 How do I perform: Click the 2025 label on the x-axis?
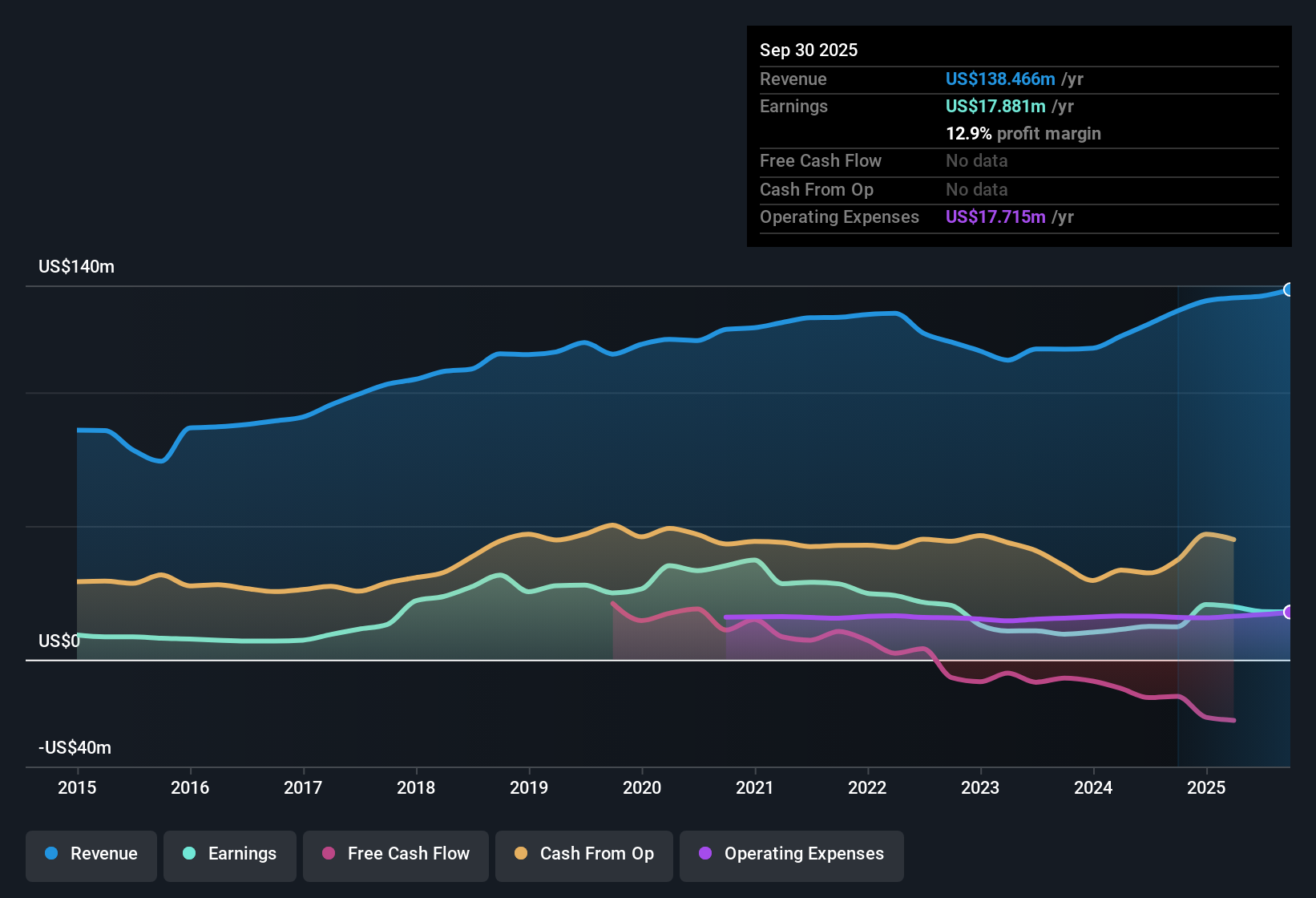pos(1207,788)
